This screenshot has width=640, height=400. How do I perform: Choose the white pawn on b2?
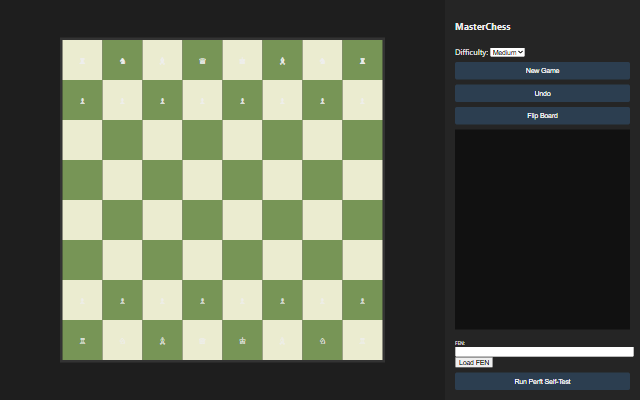pyautogui.click(x=122, y=300)
